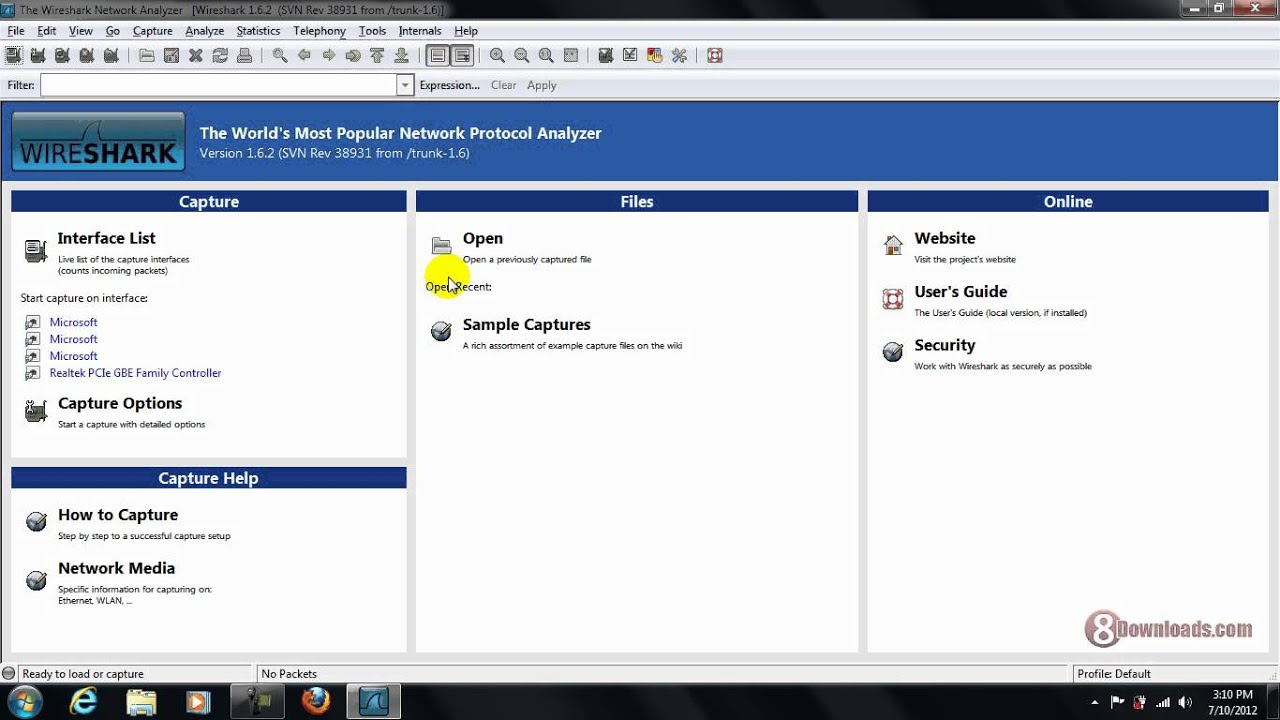Open Sample Captures link

(527, 325)
